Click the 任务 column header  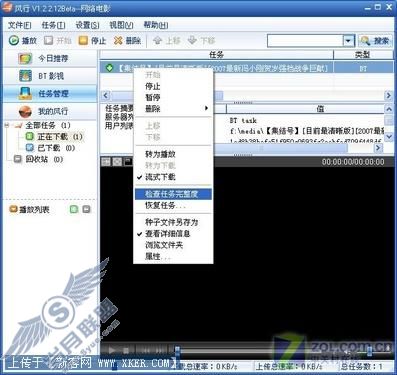[217, 55]
